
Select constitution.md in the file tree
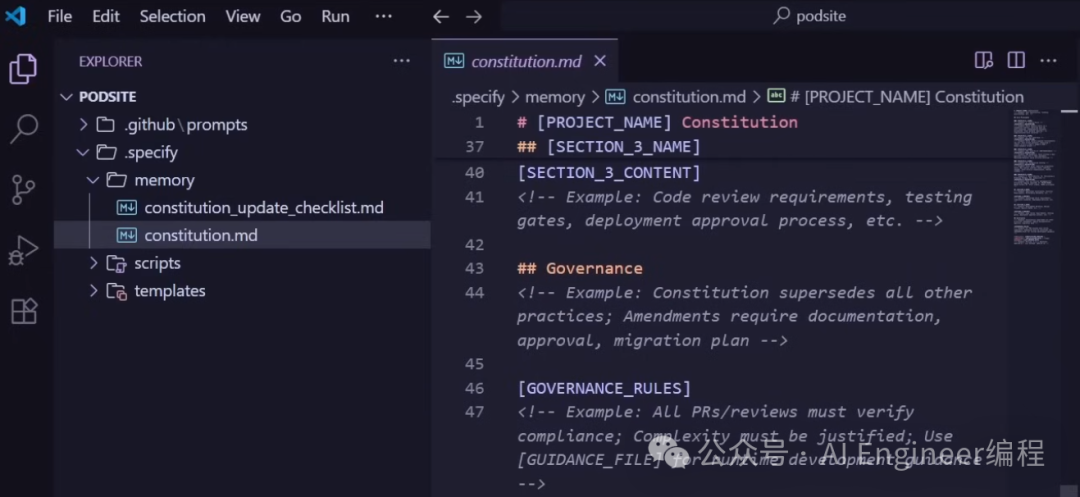coord(242,235)
